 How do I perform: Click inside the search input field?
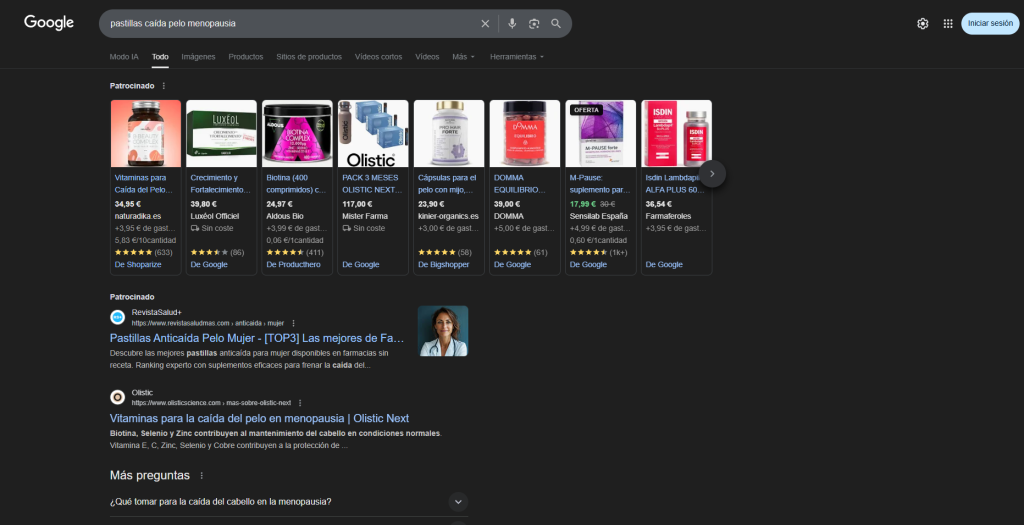290,23
